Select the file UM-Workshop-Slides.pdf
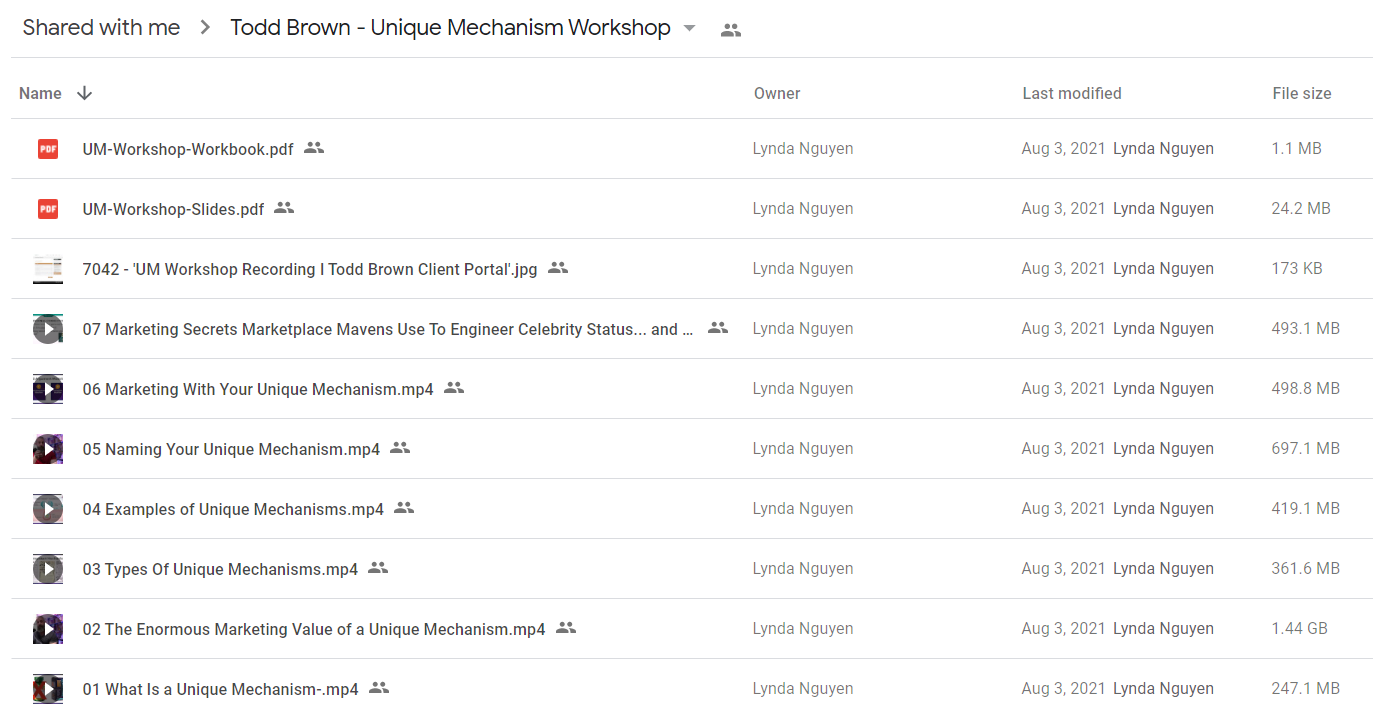Screen dimensions: 1373x717 coord(173,209)
